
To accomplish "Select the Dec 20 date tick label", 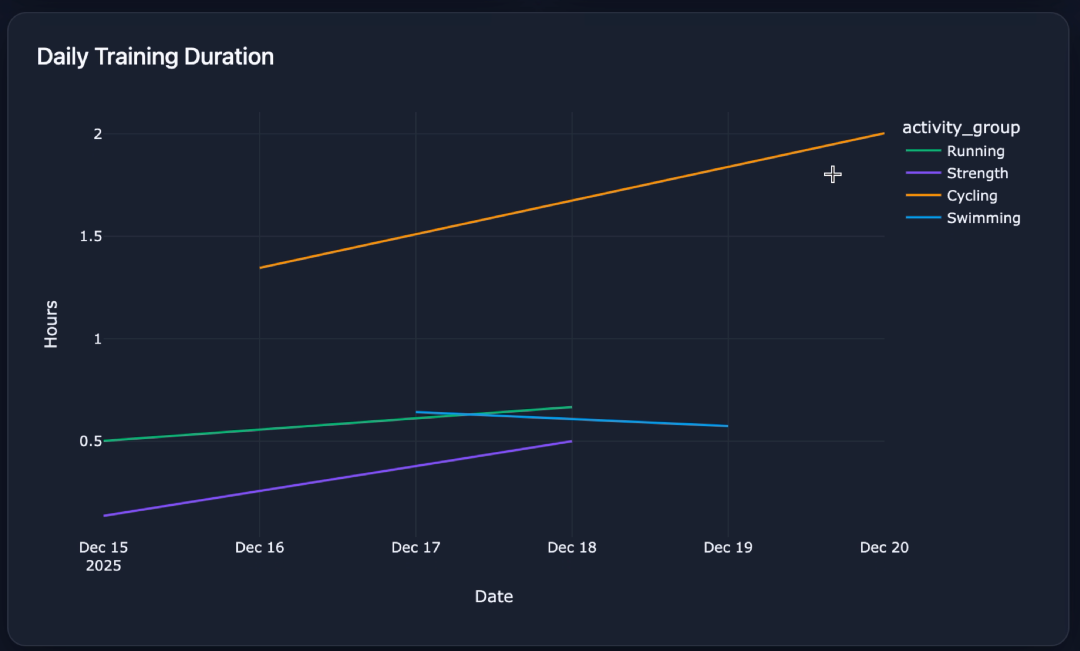I will click(x=884, y=548).
